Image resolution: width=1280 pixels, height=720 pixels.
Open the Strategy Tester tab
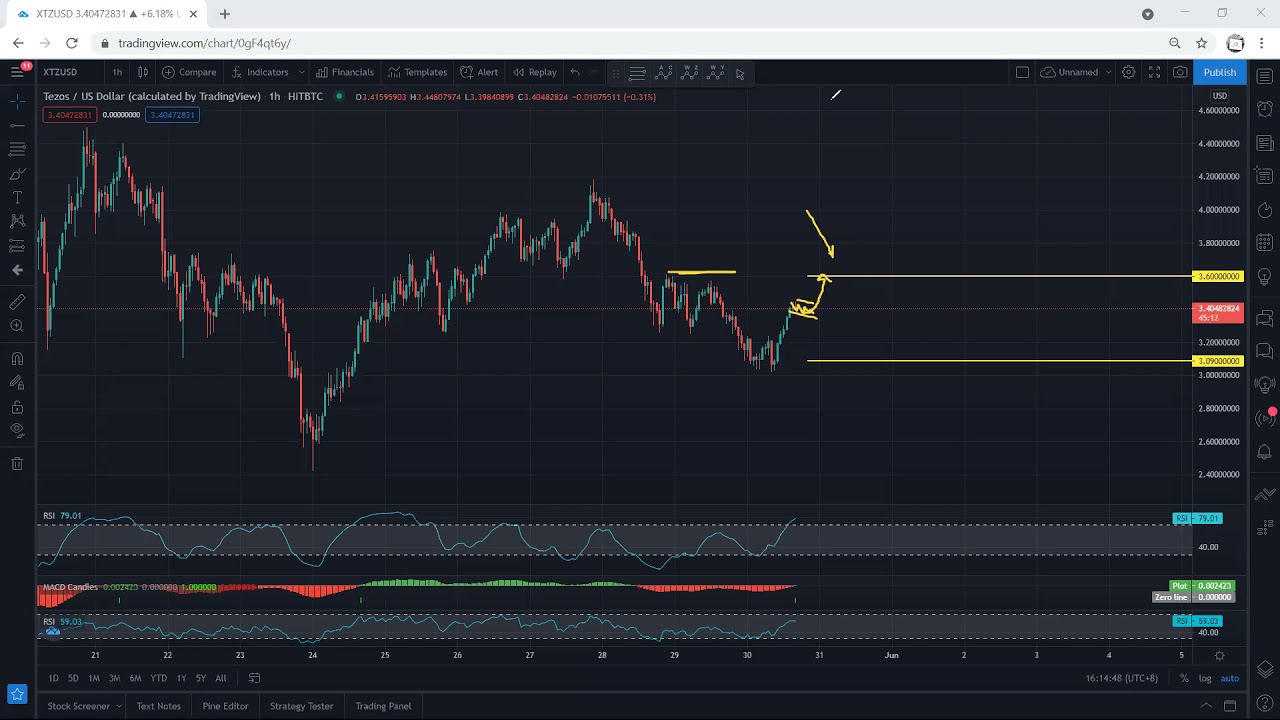pos(301,706)
